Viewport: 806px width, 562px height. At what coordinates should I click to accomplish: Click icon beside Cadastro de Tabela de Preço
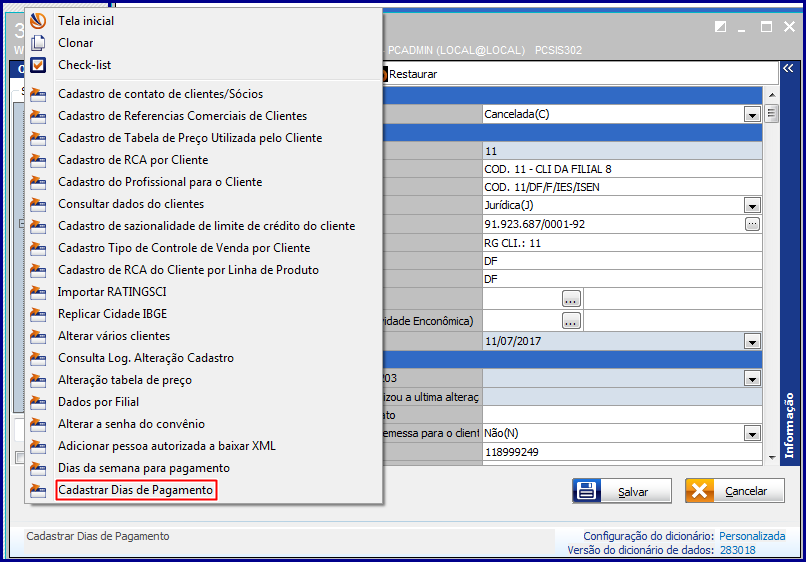[x=38, y=138]
